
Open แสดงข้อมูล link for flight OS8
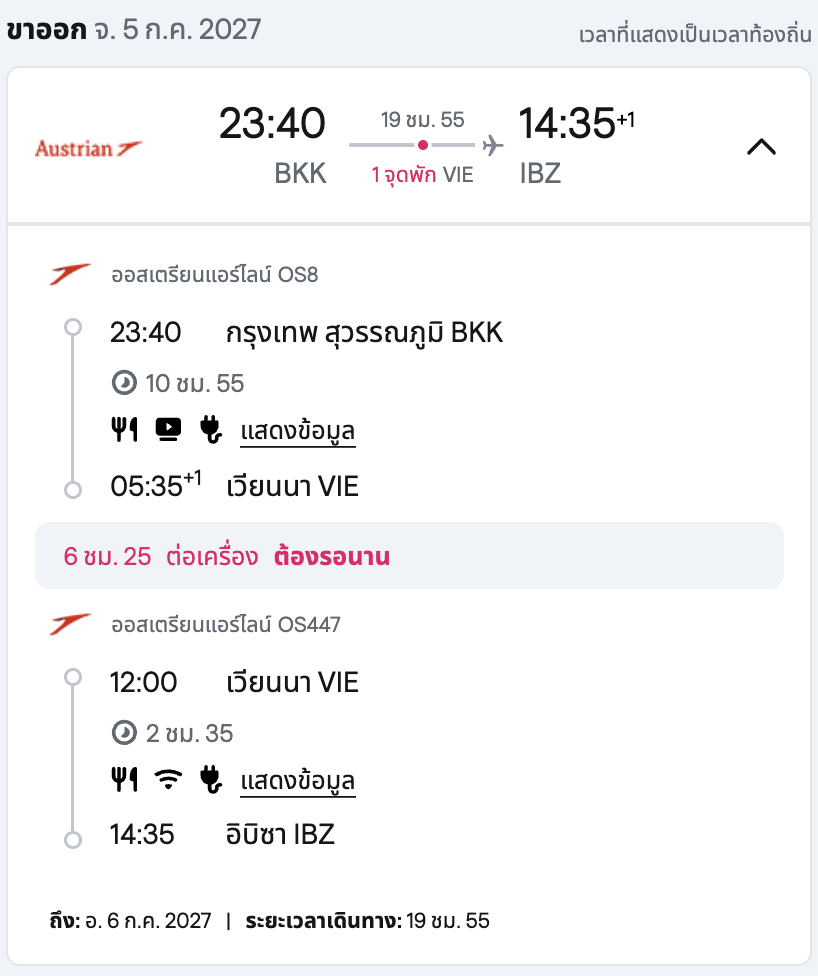[x=298, y=431]
